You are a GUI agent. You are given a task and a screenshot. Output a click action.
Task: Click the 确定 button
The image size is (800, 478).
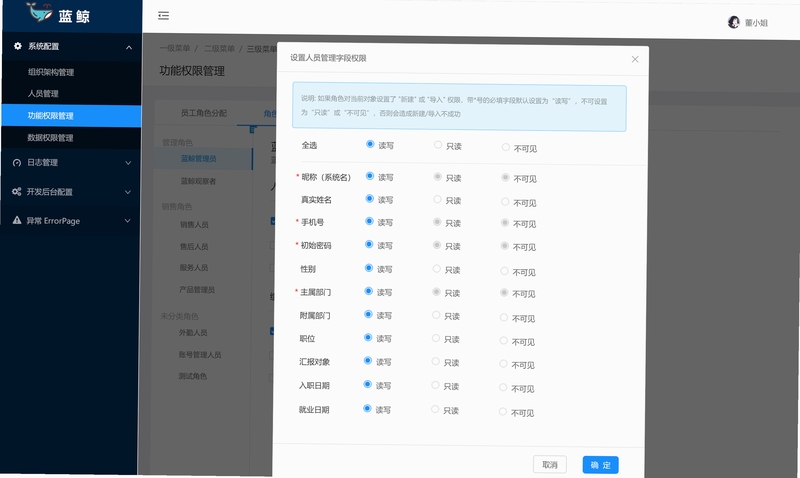click(x=601, y=465)
